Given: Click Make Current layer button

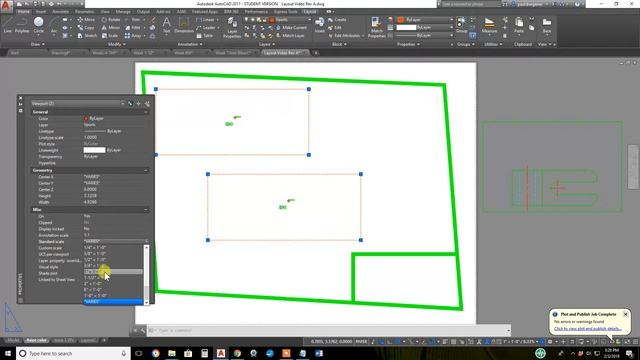Looking at the screenshot, I should (x=290, y=27).
